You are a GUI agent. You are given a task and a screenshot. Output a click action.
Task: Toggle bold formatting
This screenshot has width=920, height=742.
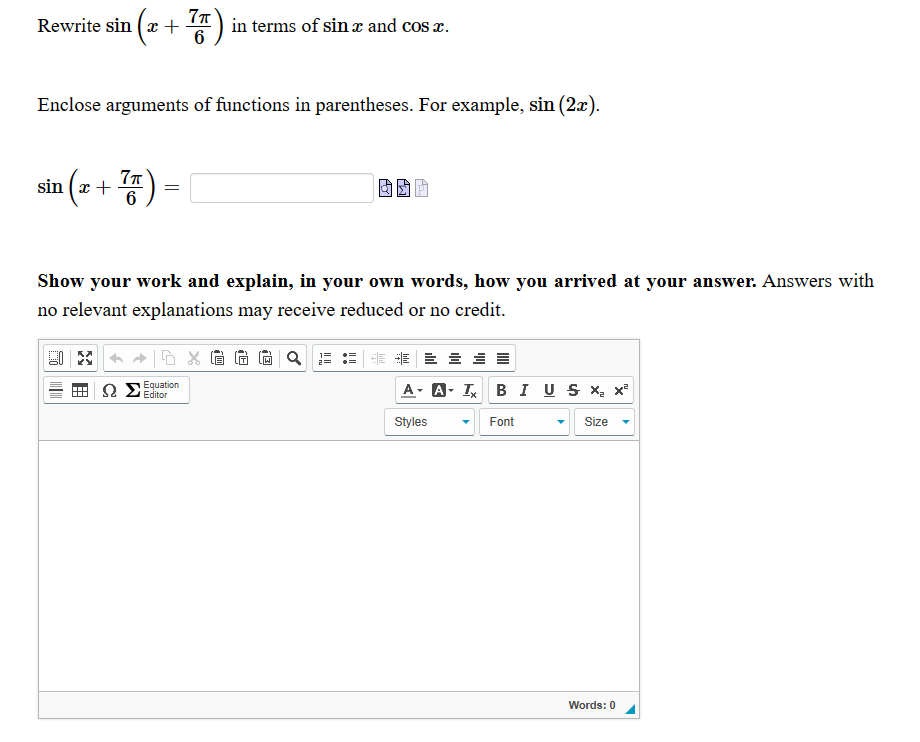tap(501, 390)
